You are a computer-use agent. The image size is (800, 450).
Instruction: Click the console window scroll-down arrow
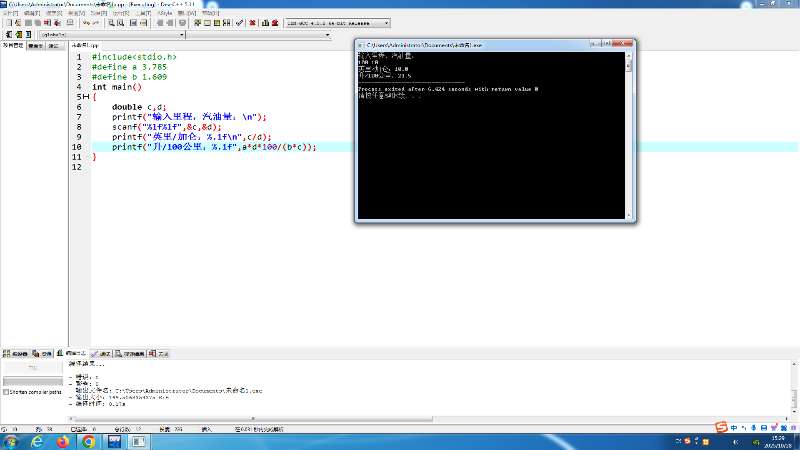pyautogui.click(x=629, y=215)
